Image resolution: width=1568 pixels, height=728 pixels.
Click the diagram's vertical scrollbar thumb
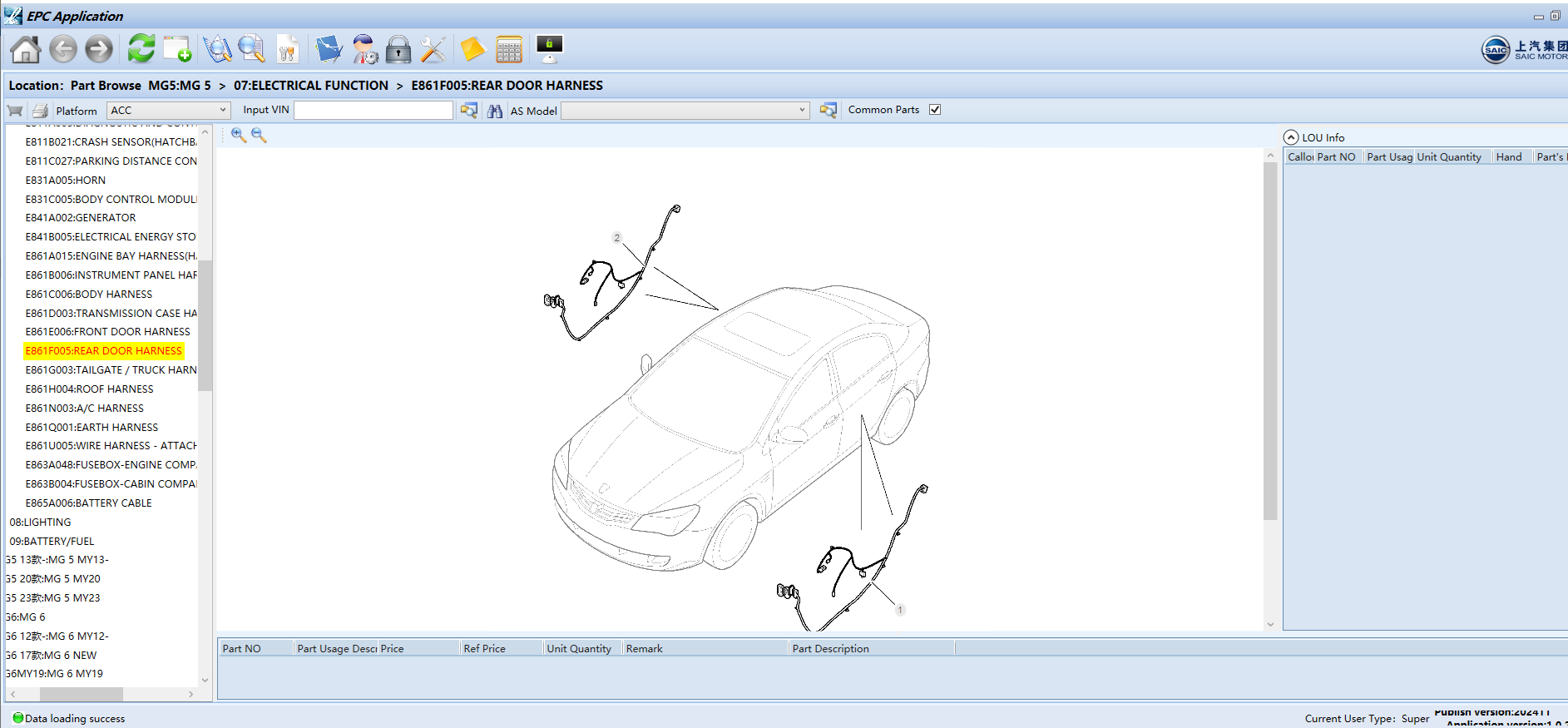pos(1270,341)
